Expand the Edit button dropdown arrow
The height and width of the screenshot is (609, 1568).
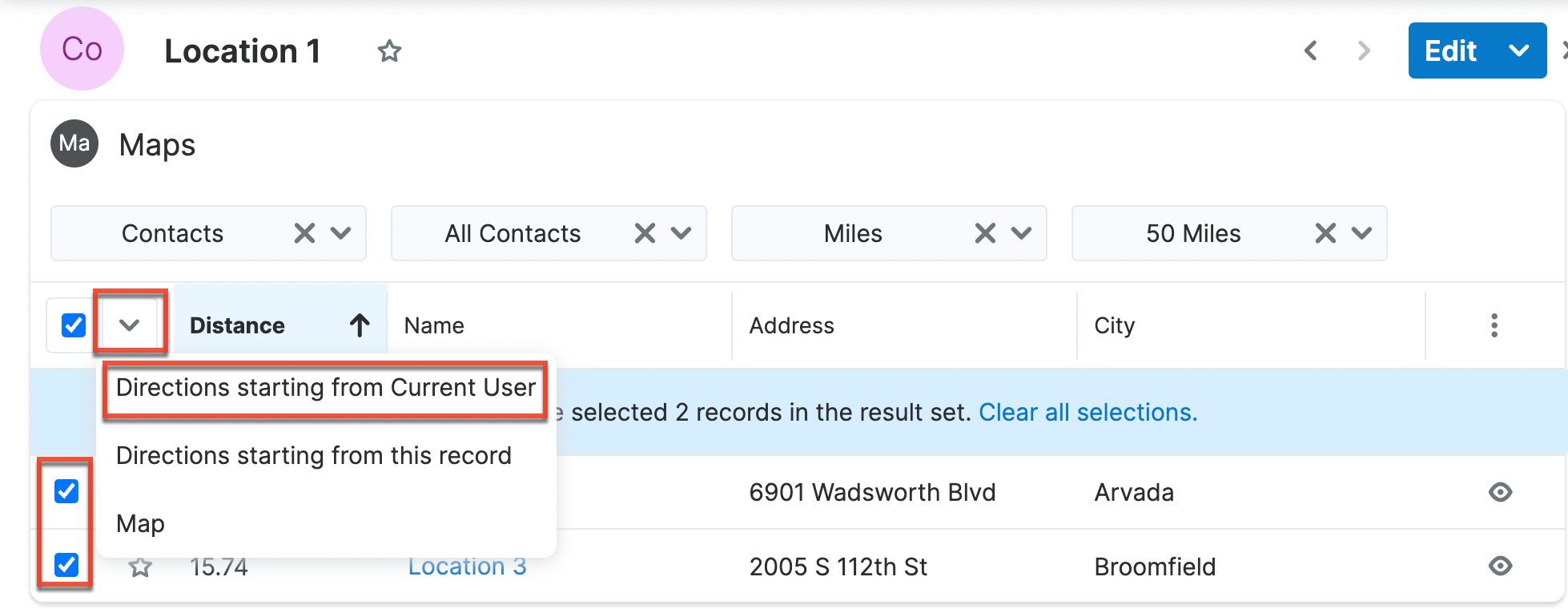1519,51
